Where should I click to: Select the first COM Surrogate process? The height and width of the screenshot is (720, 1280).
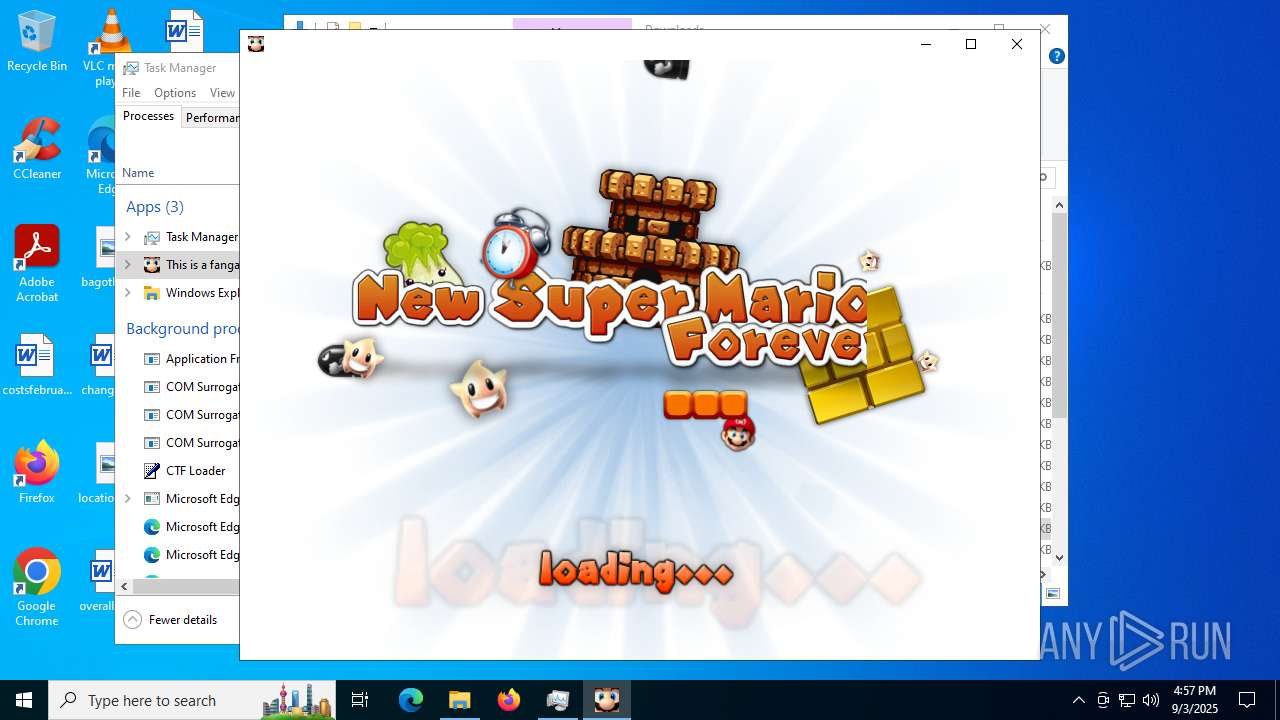click(179, 387)
